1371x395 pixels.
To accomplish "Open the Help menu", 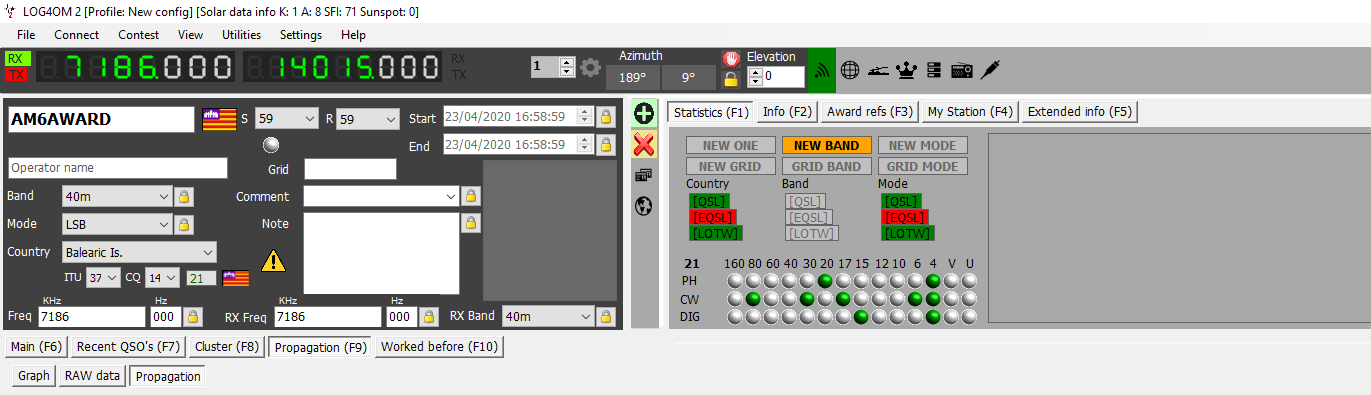I will point(353,34).
